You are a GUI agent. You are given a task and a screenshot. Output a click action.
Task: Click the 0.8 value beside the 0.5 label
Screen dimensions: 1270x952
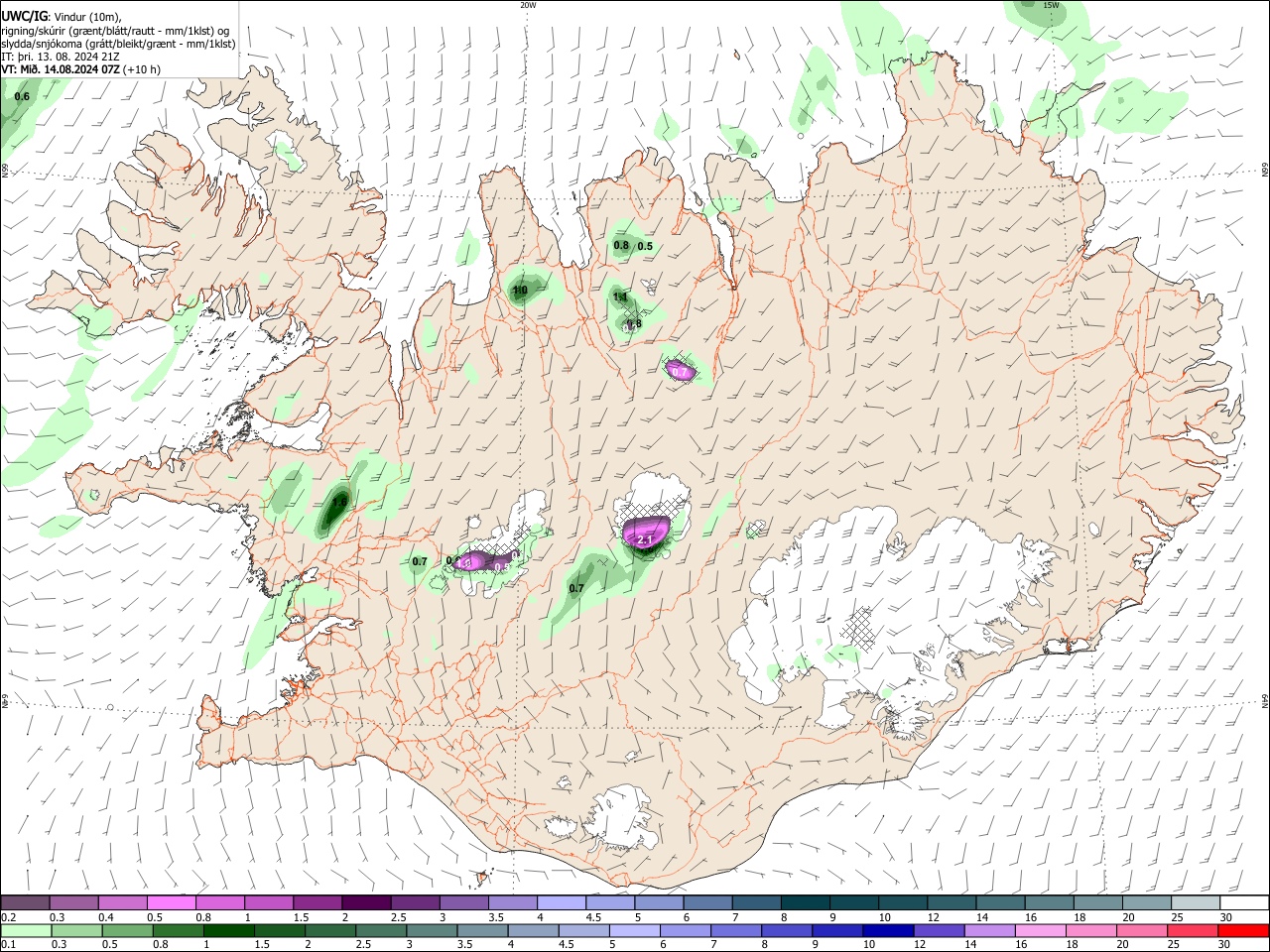pos(621,245)
